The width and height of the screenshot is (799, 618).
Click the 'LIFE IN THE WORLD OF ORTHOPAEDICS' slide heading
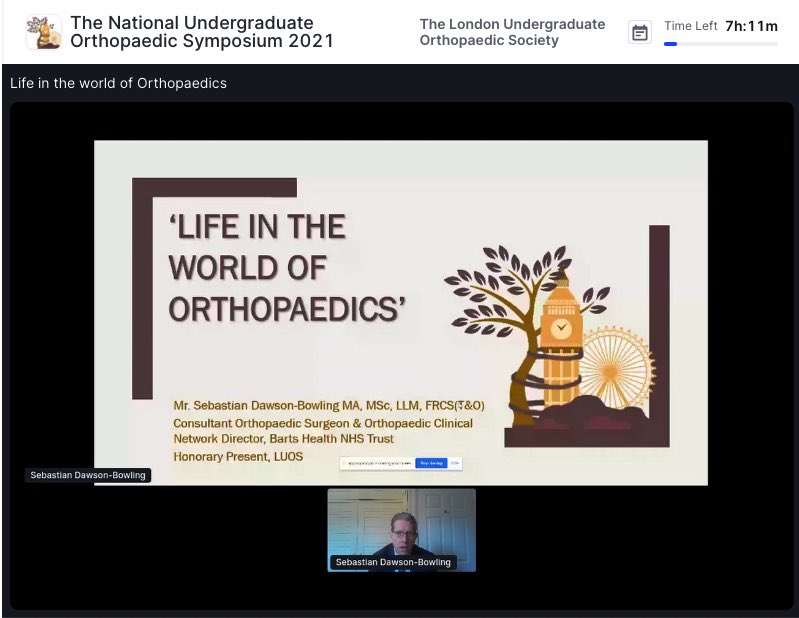(287, 268)
